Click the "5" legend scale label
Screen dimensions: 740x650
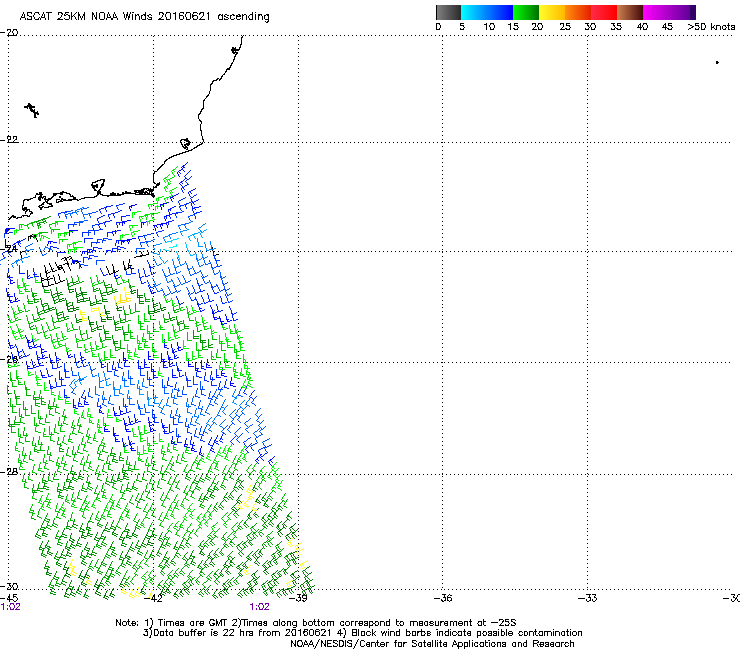[462, 27]
